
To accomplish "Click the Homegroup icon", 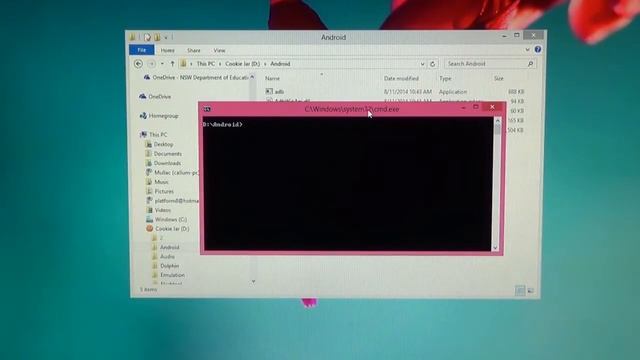I will 143,116.
